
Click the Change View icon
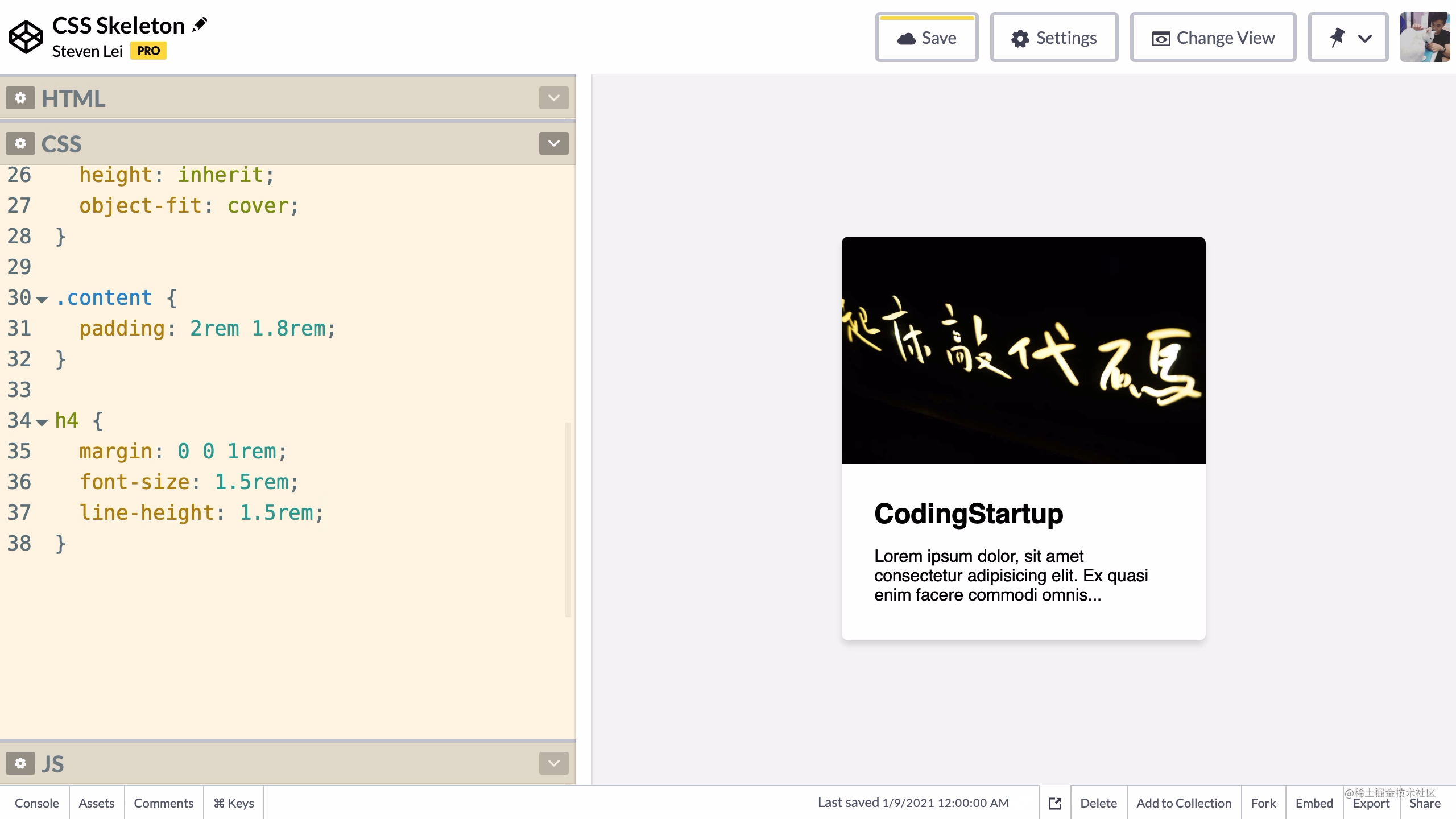[x=1161, y=38]
